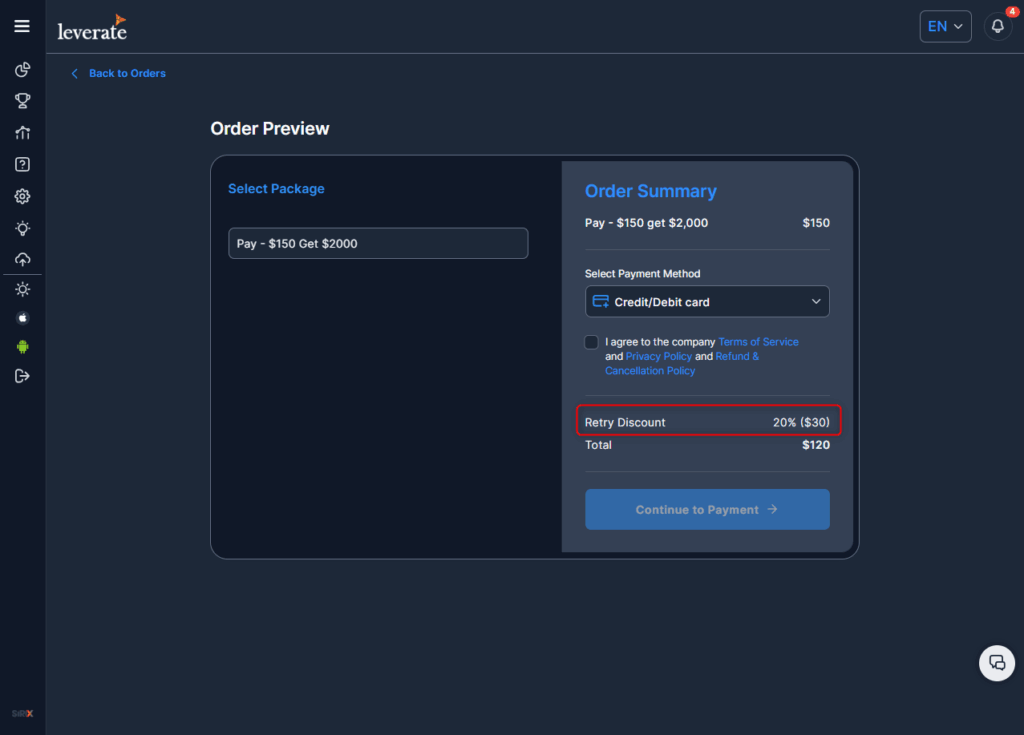Open the chat support bubble
1024x735 pixels.
(x=996, y=662)
